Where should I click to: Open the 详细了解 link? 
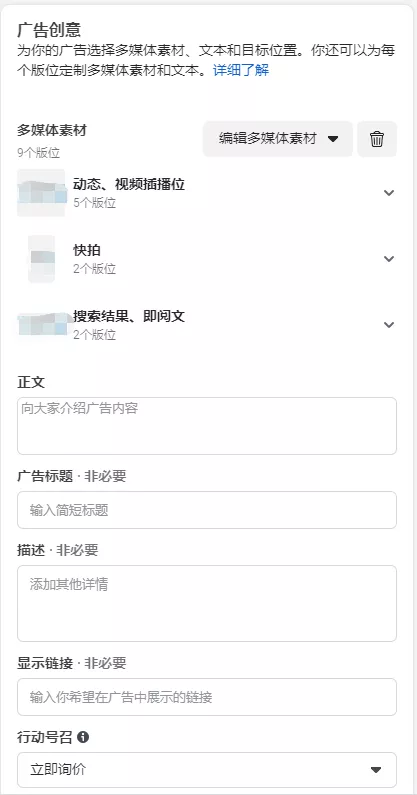coord(241,70)
